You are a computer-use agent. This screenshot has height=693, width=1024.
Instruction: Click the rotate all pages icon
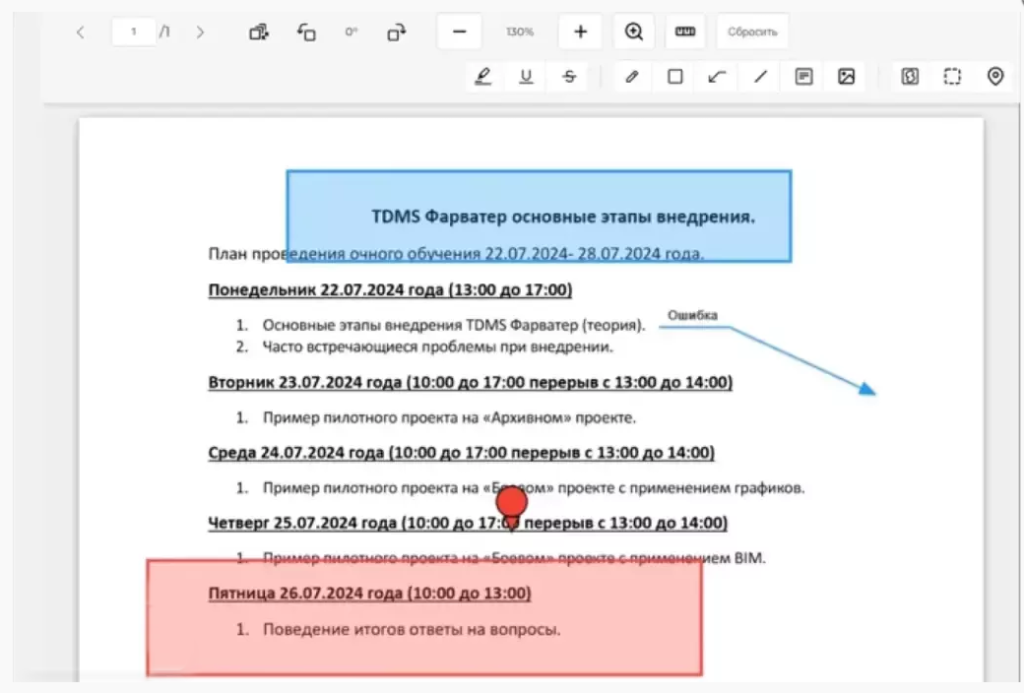click(x=259, y=32)
